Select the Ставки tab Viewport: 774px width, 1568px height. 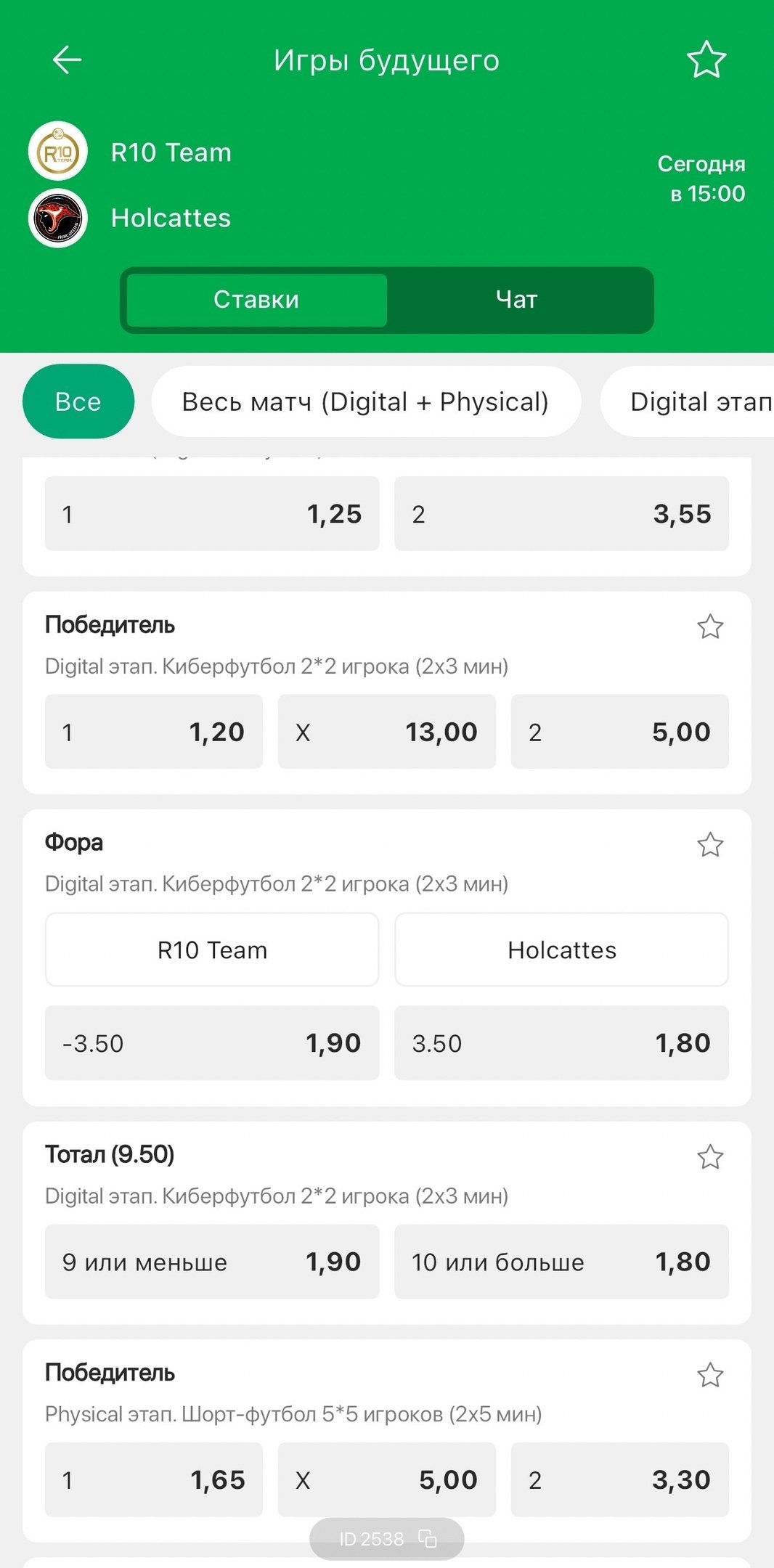coord(256,300)
